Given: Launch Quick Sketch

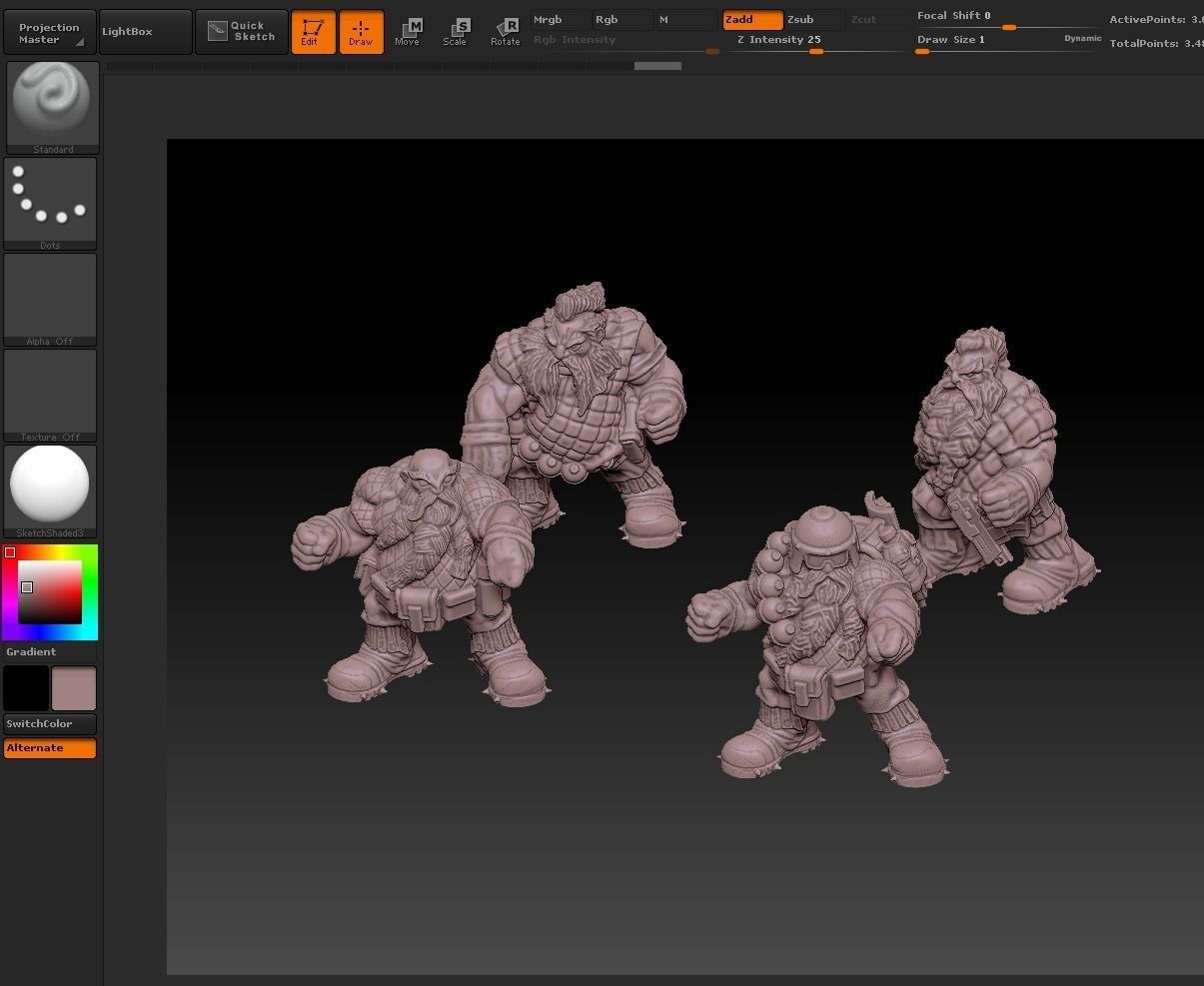Looking at the screenshot, I should pos(242,32).
